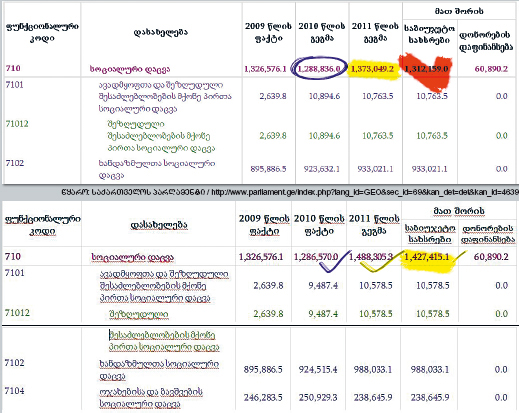Click the yellow-highlighted value 1,427,415.1
The height and width of the screenshot is (413, 519).
click(427, 257)
